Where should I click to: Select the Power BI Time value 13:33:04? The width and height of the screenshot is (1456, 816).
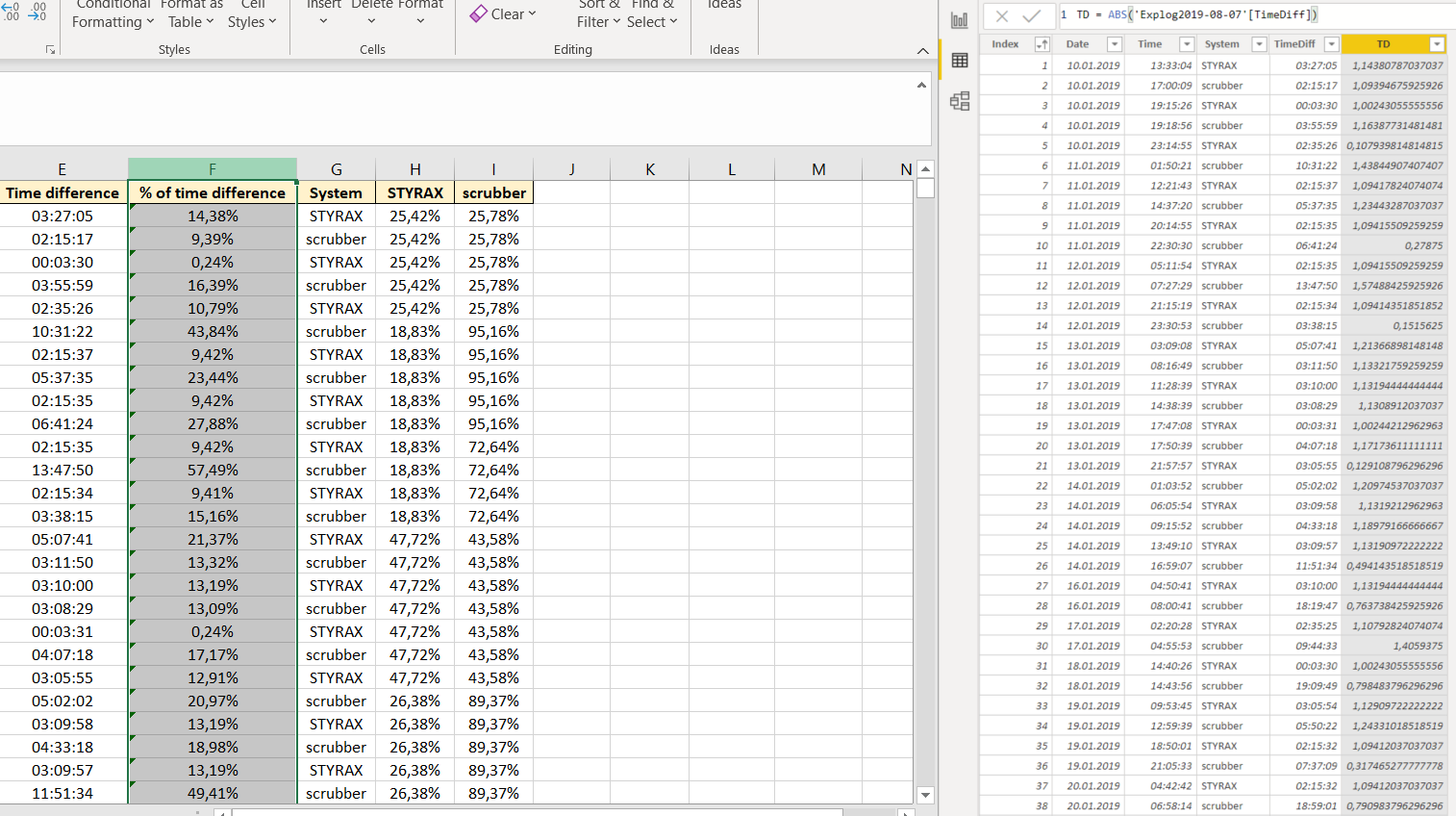tap(1162, 65)
